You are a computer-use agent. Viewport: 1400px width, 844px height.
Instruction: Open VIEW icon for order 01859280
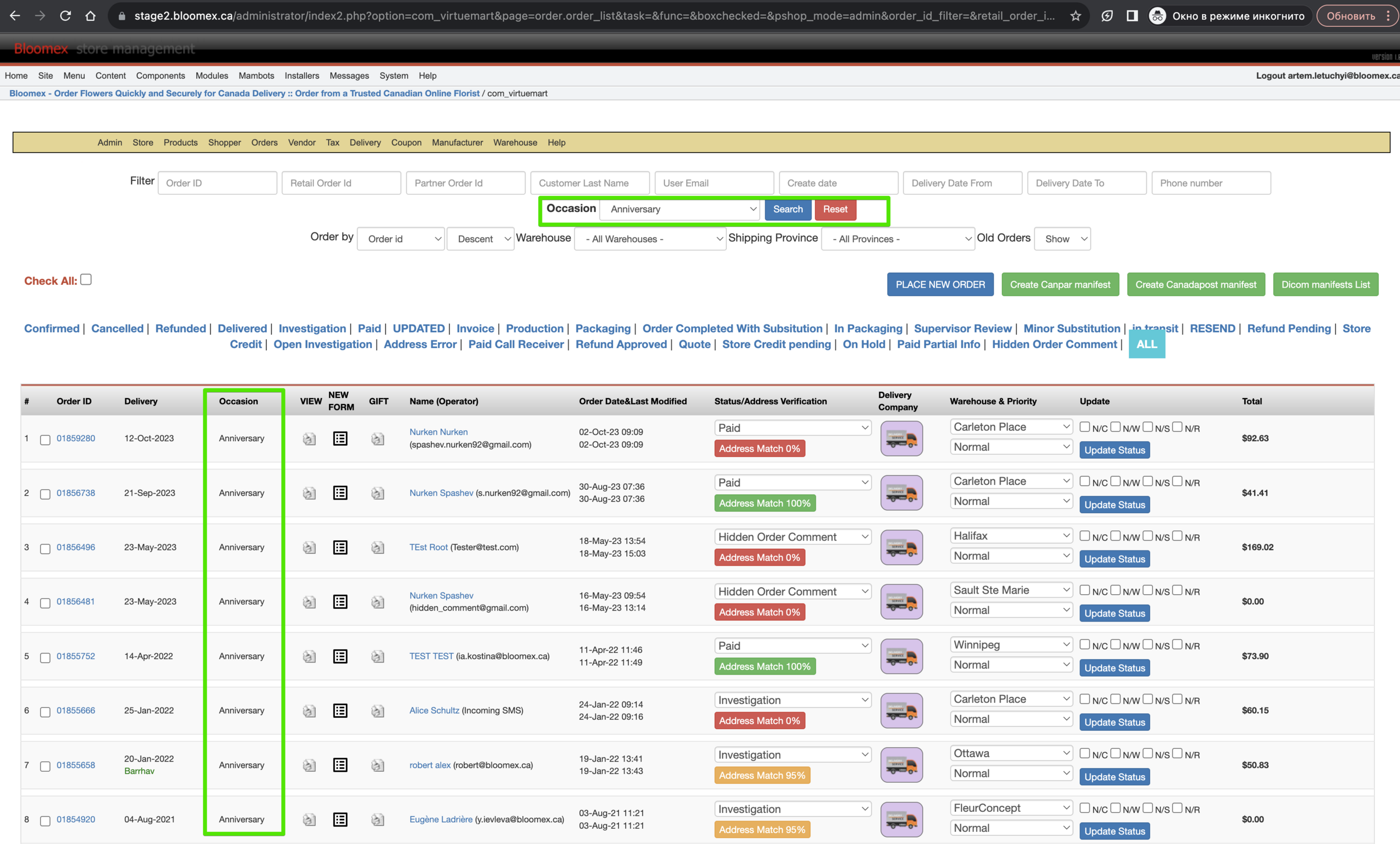click(308, 438)
